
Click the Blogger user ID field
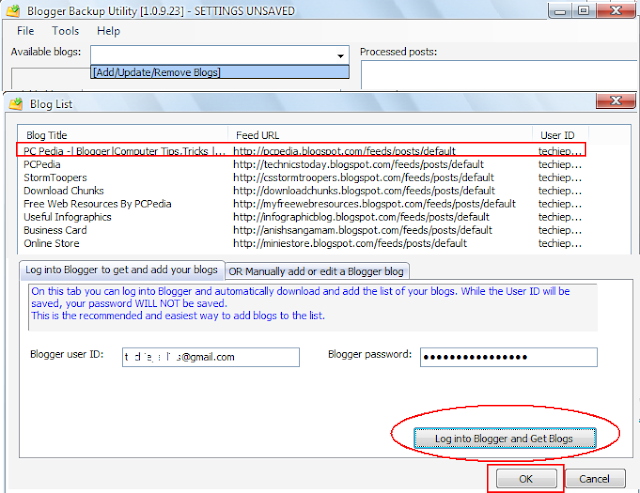211,357
